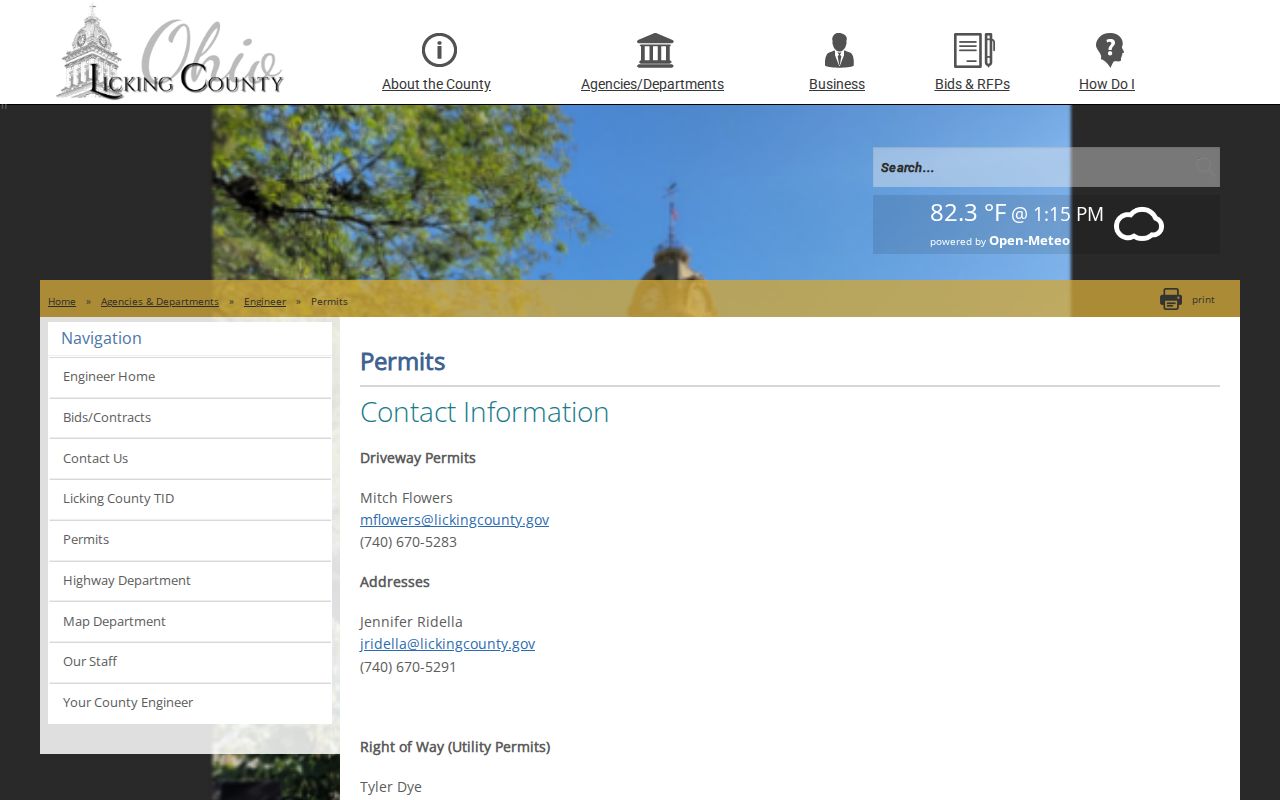The image size is (1280, 800).
Task: Click phone number (740) 670-5283
Action: (408, 542)
